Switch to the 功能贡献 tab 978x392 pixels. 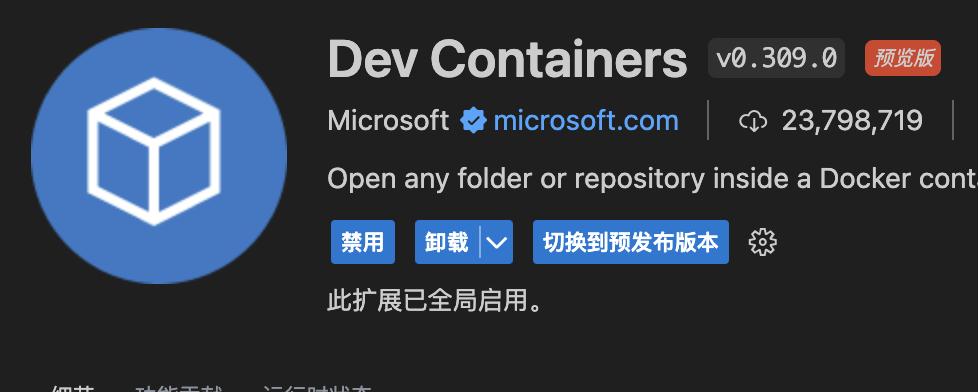click(179, 390)
